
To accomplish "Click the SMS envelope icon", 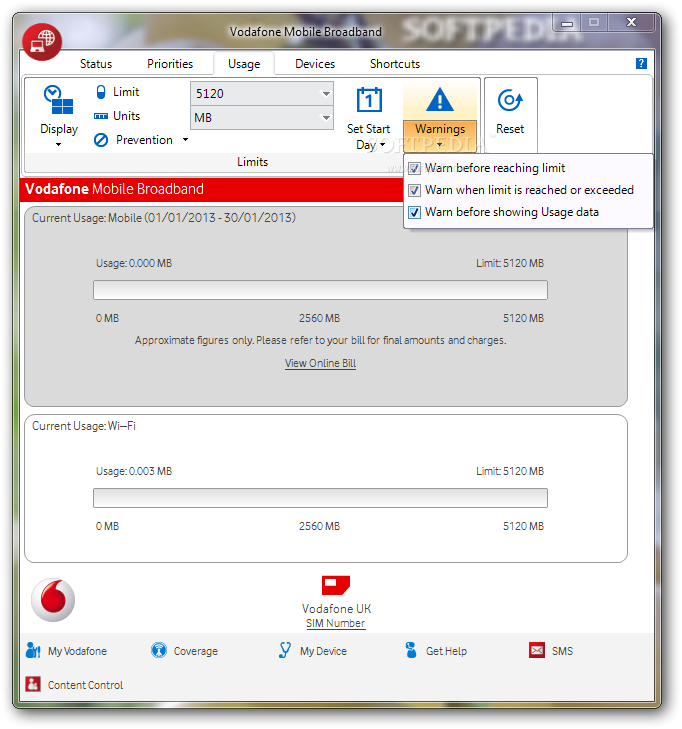I will tap(537, 650).
